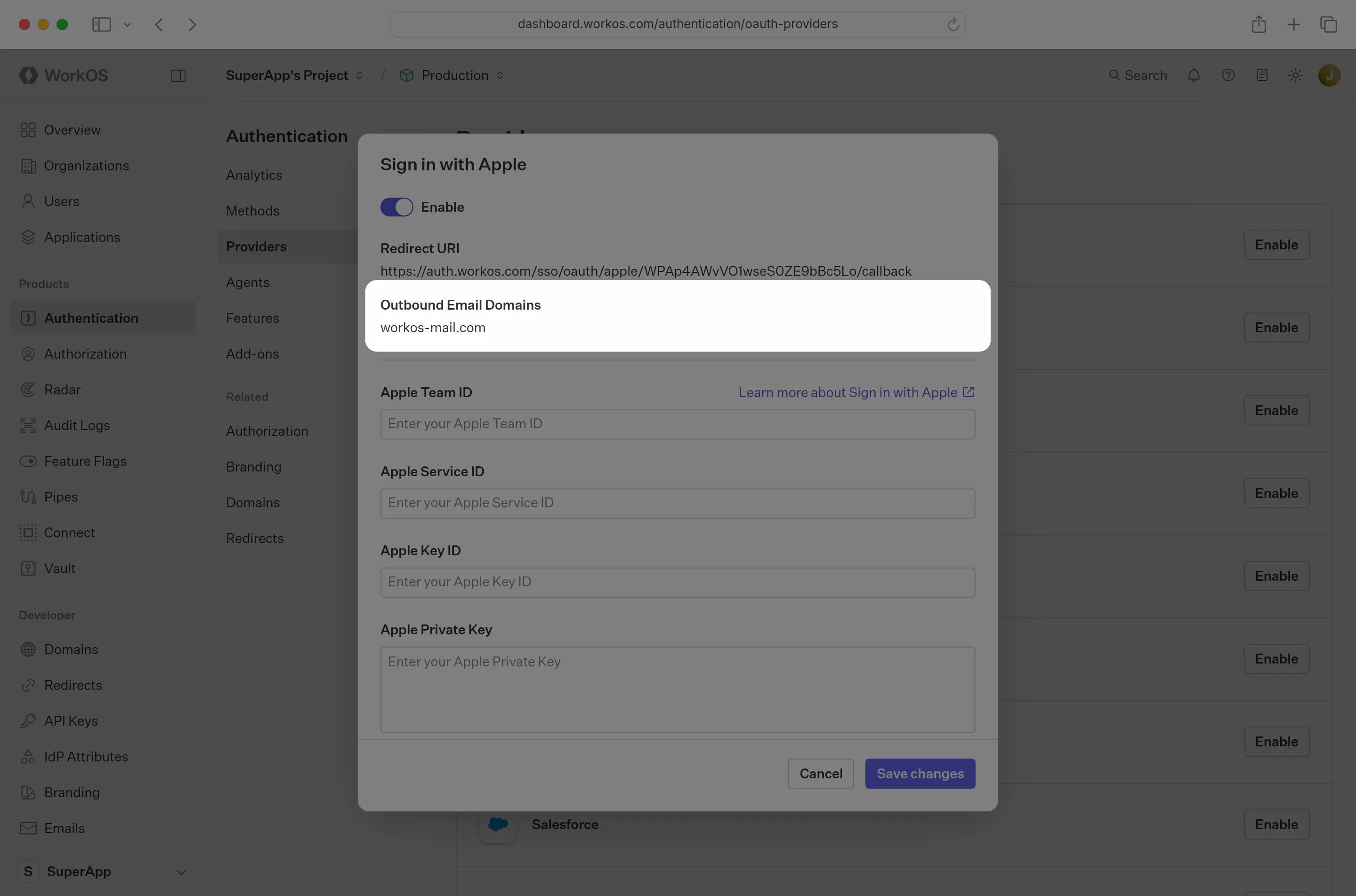Image resolution: width=1356 pixels, height=896 pixels.
Task: Go forward in Safari
Action: 192,24
